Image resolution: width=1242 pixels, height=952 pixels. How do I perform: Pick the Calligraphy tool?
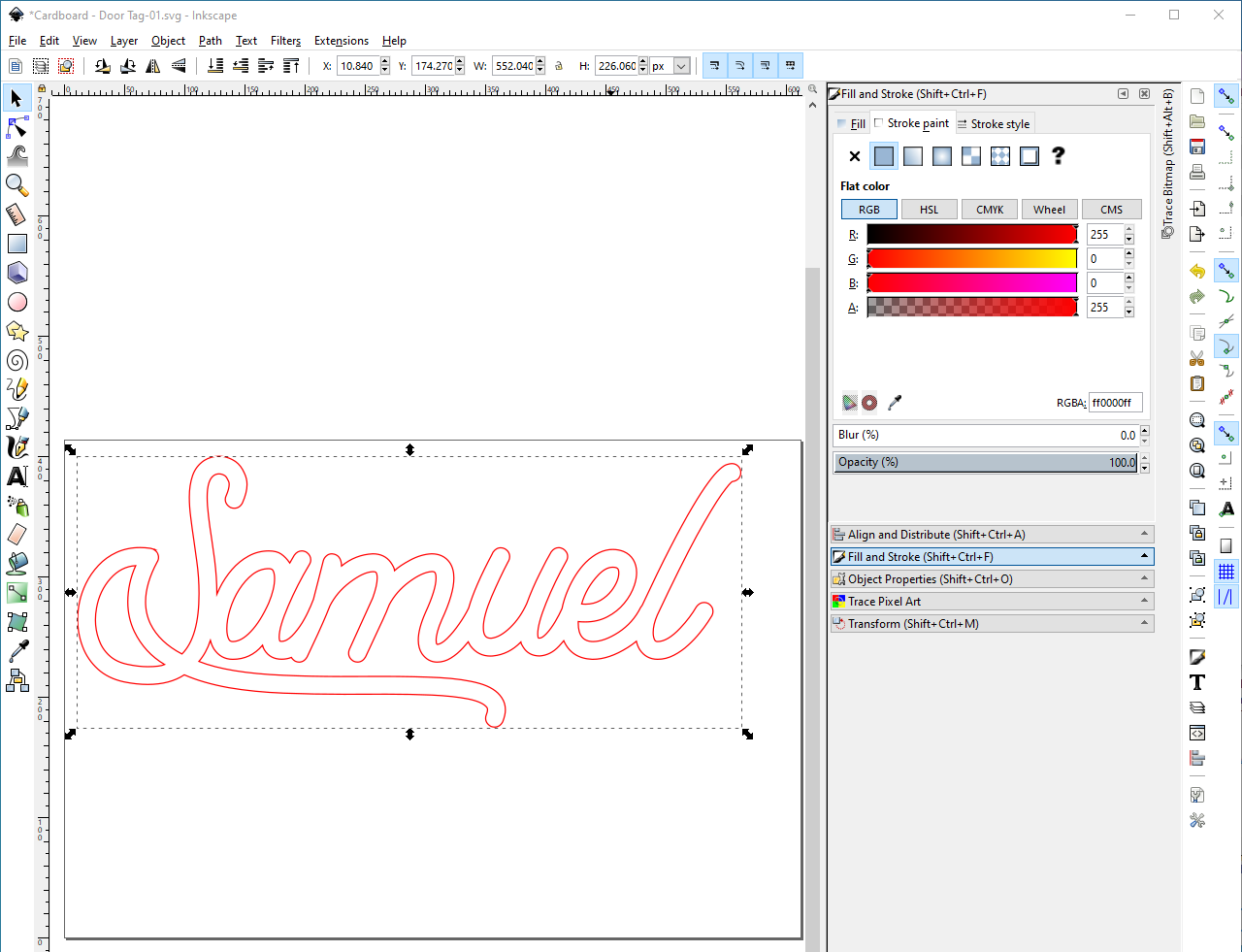[17, 447]
